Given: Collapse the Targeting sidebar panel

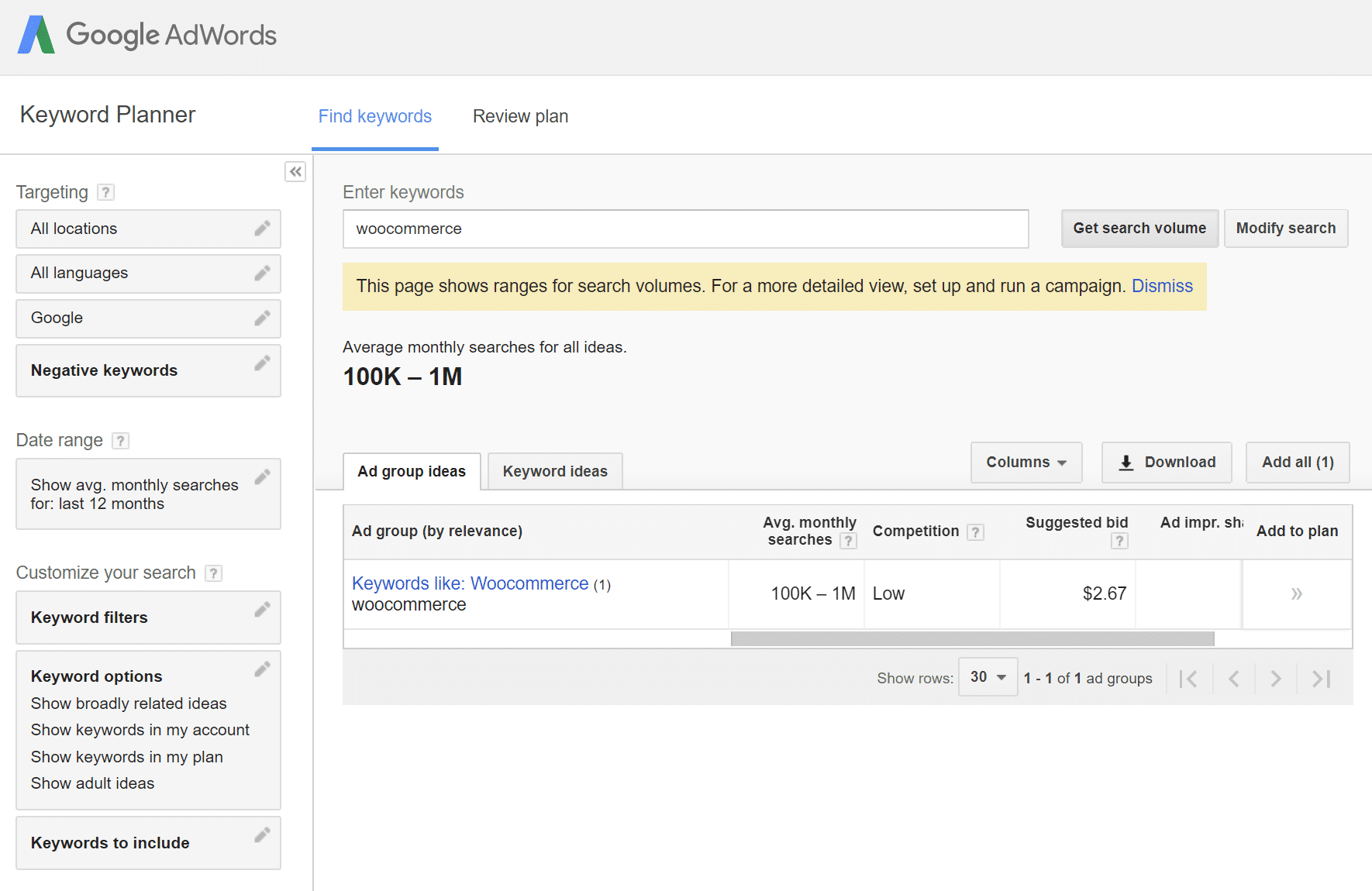Looking at the screenshot, I should click(295, 171).
